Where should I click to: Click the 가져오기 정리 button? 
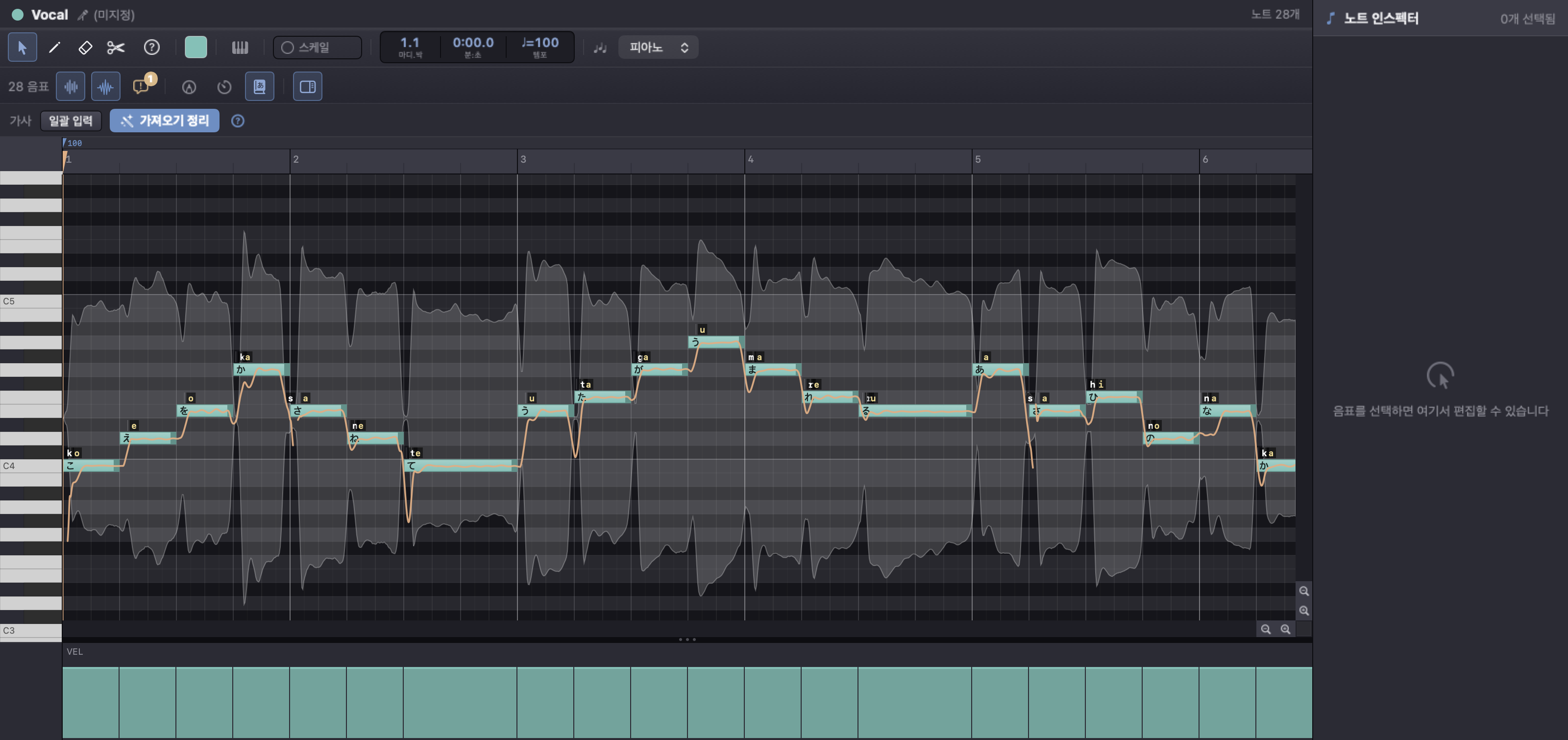[x=164, y=121]
